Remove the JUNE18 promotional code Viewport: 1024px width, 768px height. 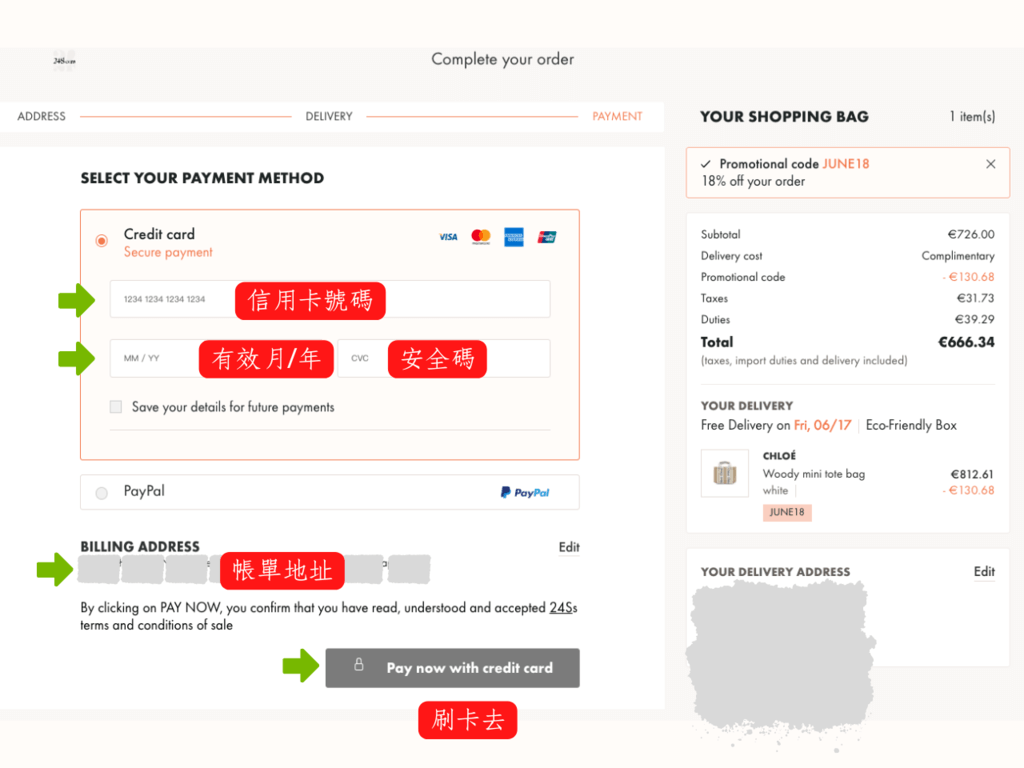(991, 164)
